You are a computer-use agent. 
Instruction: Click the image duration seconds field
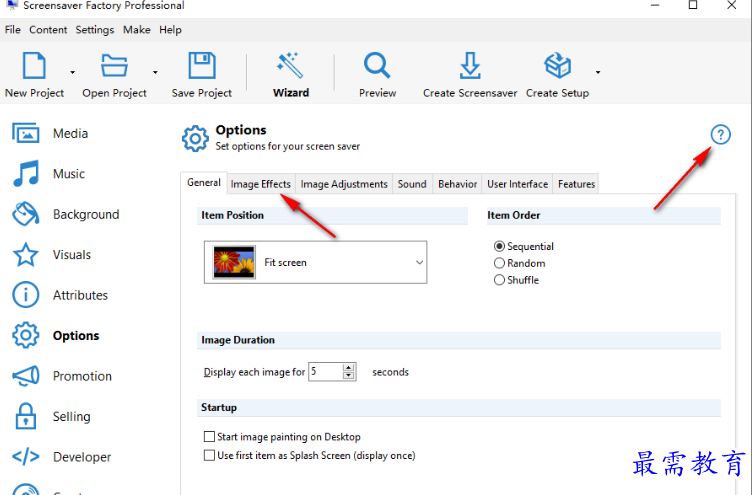click(324, 372)
